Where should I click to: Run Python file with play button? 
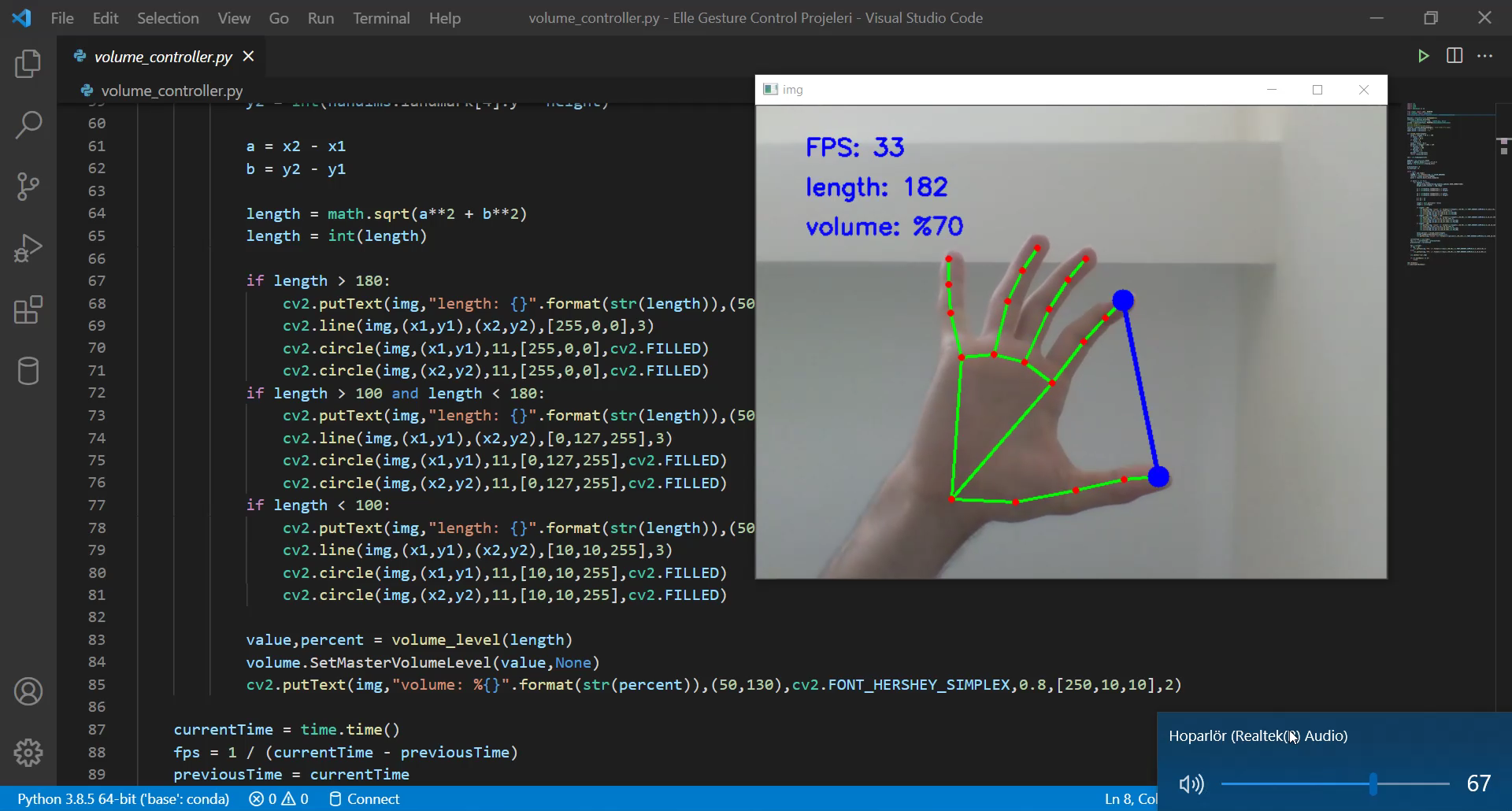pyautogui.click(x=1423, y=56)
